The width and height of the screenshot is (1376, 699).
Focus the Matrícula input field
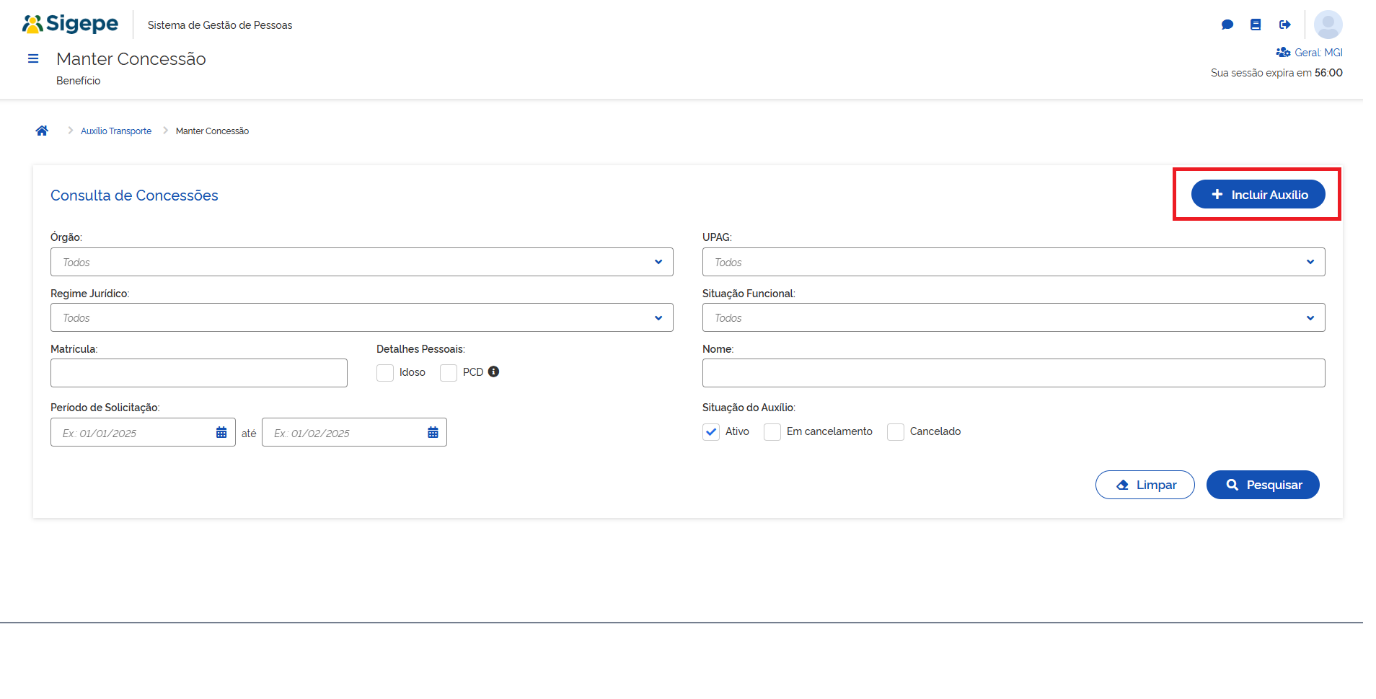199,373
